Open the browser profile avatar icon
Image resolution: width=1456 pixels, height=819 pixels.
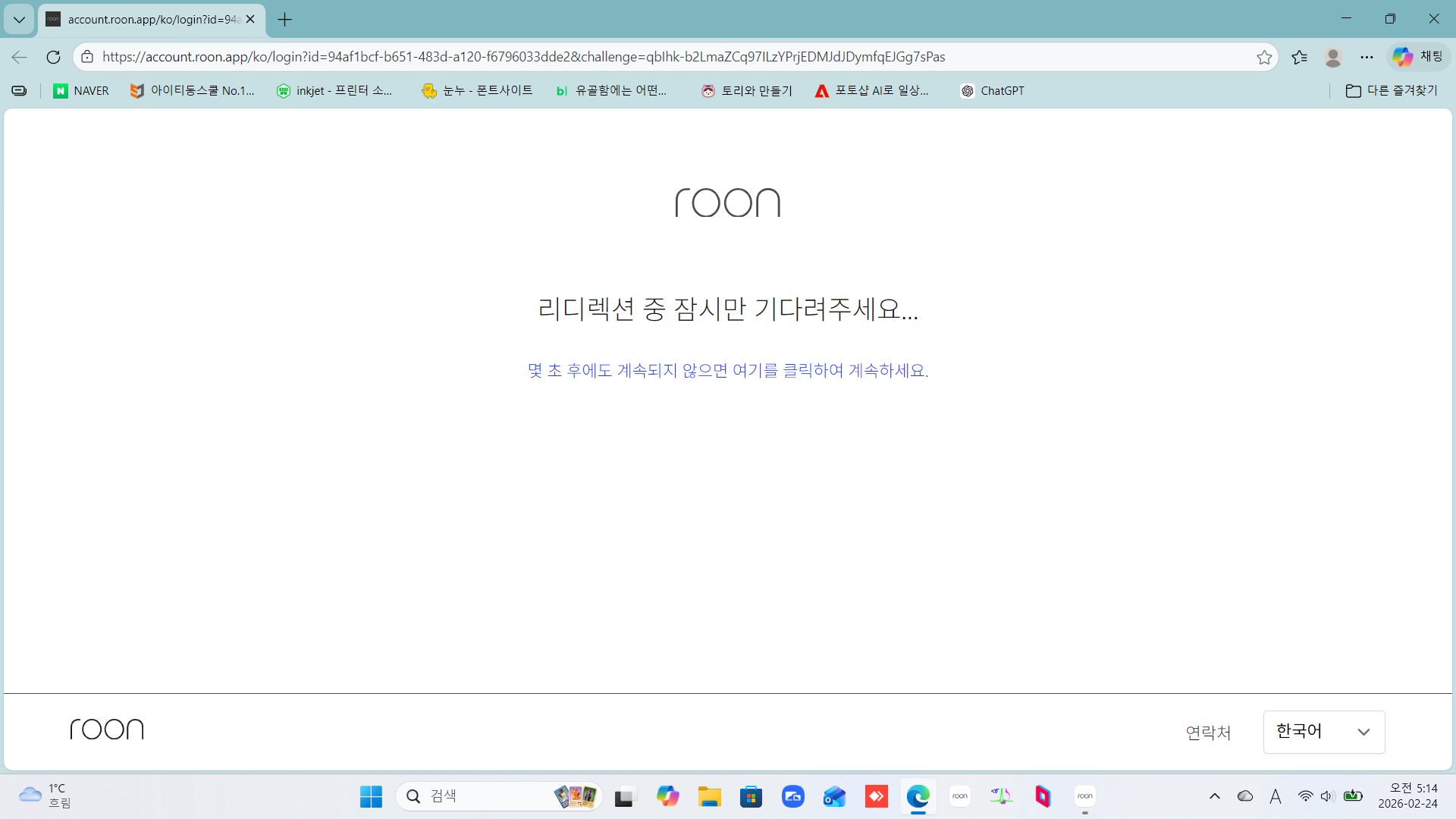(x=1332, y=57)
